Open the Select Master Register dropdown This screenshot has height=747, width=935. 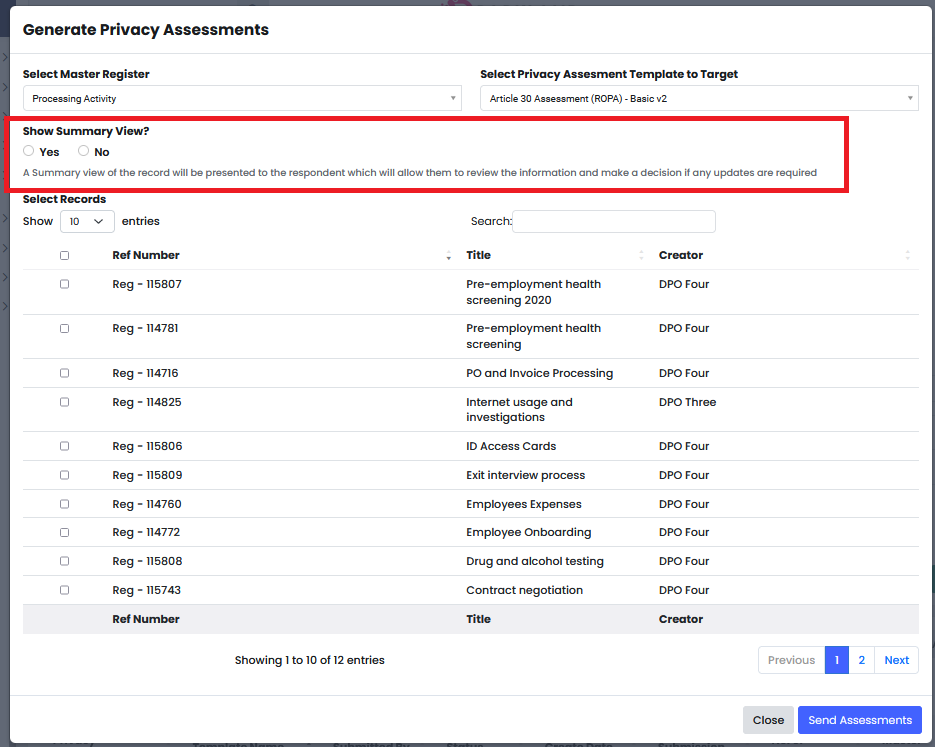242,99
